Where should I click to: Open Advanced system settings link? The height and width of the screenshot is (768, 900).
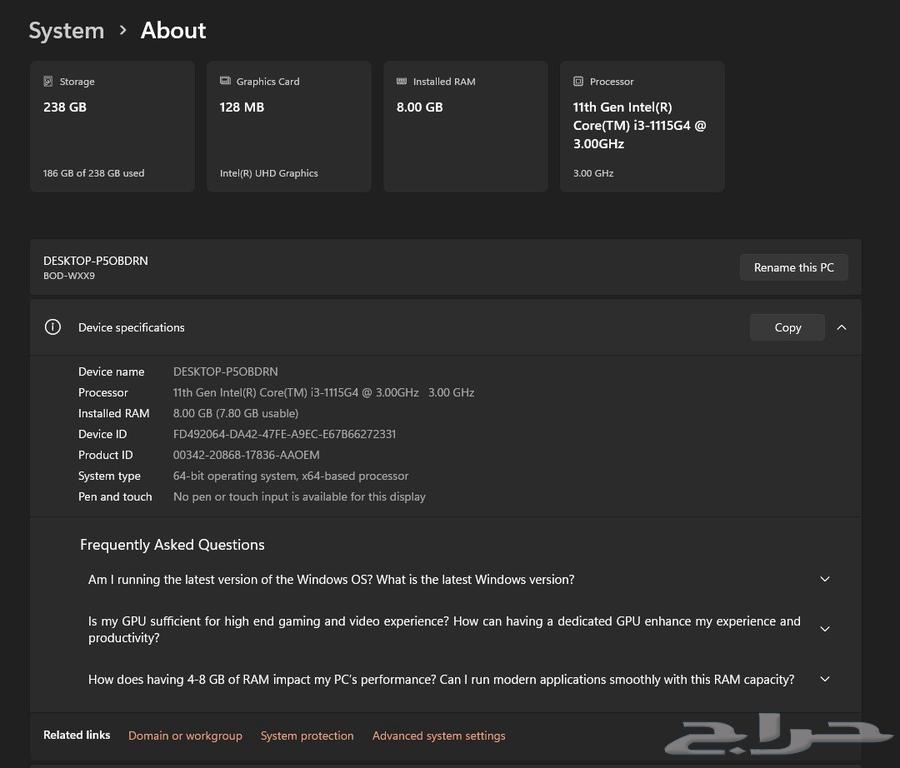click(438, 735)
